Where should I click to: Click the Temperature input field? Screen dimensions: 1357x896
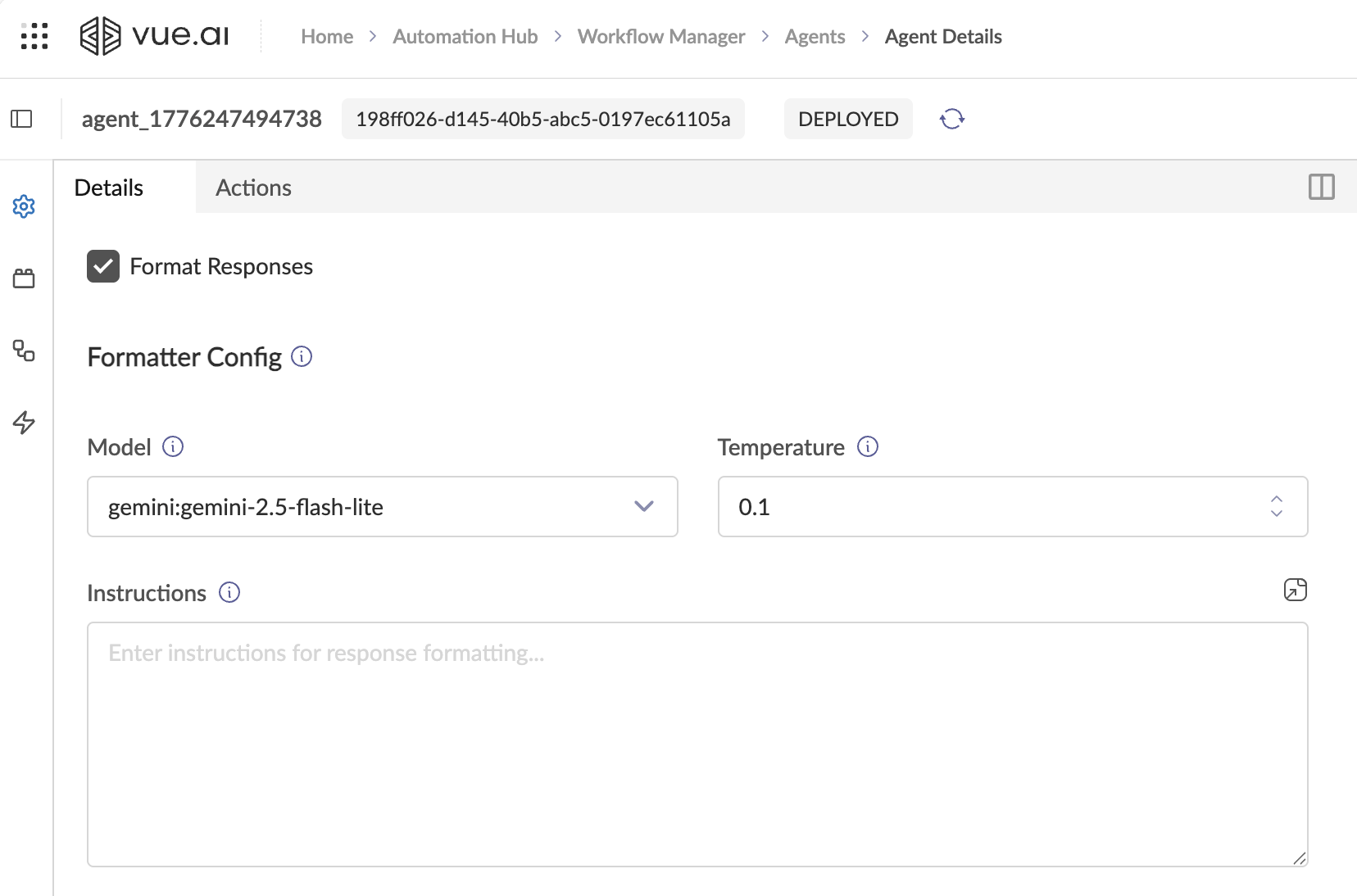(x=1013, y=507)
